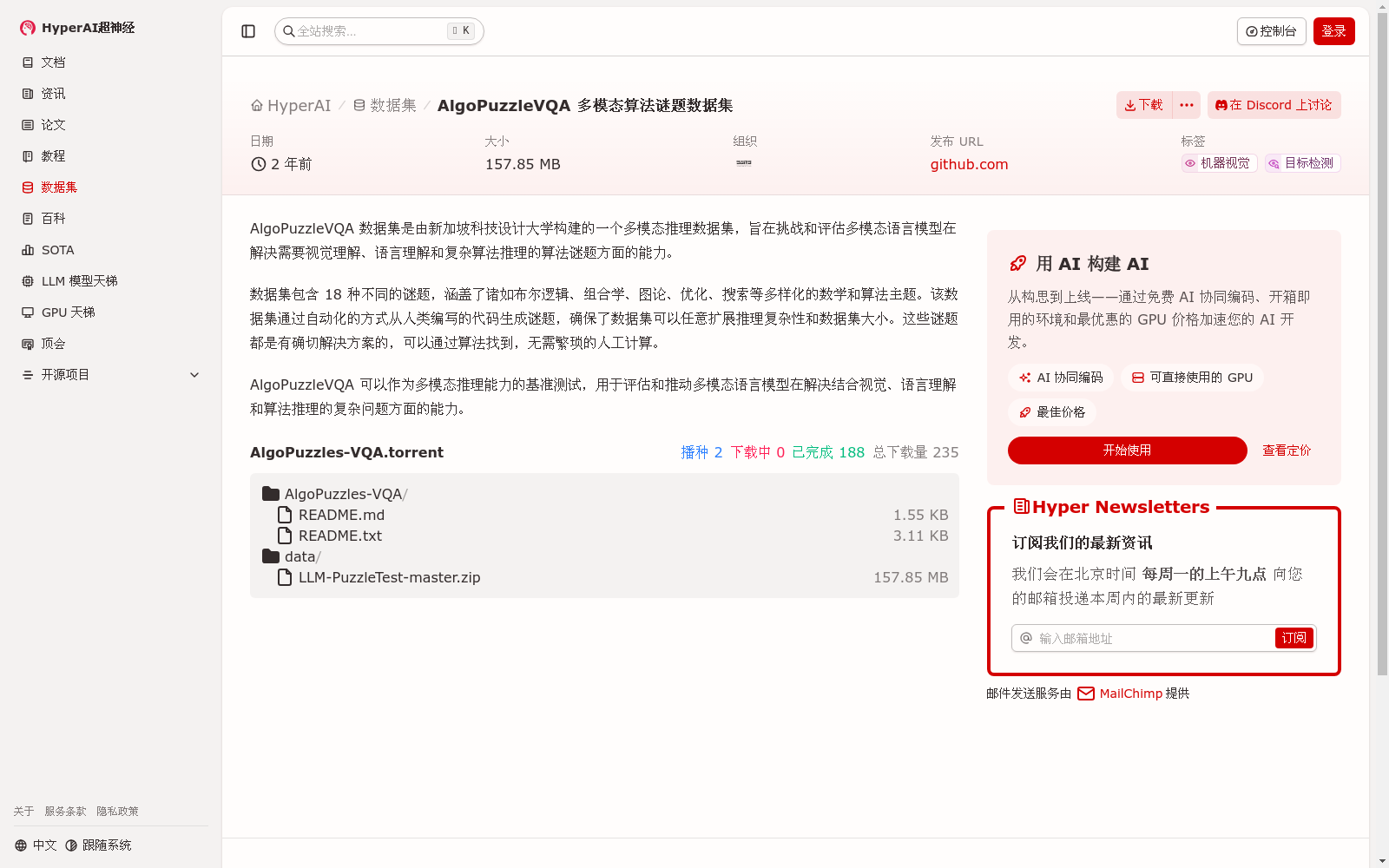The image size is (1389, 868).
Task: Open the more options menu next to 下载
Action: click(x=1186, y=105)
